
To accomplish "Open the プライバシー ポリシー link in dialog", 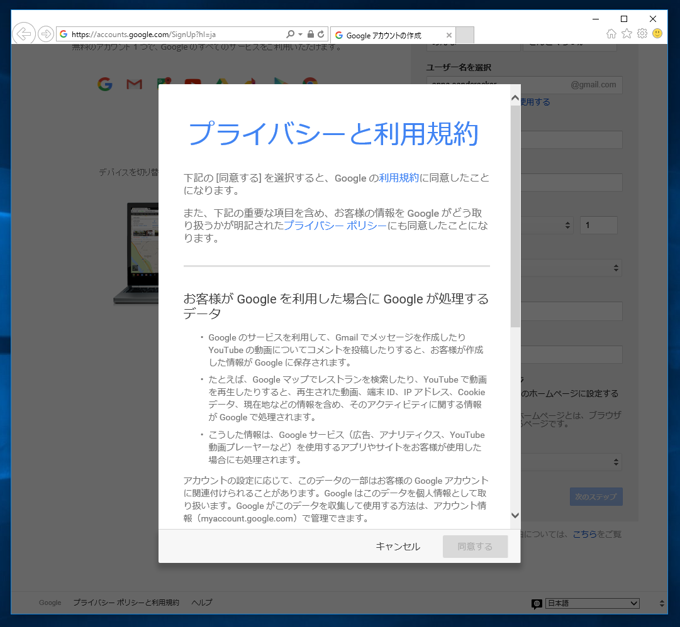I will coord(335,225).
